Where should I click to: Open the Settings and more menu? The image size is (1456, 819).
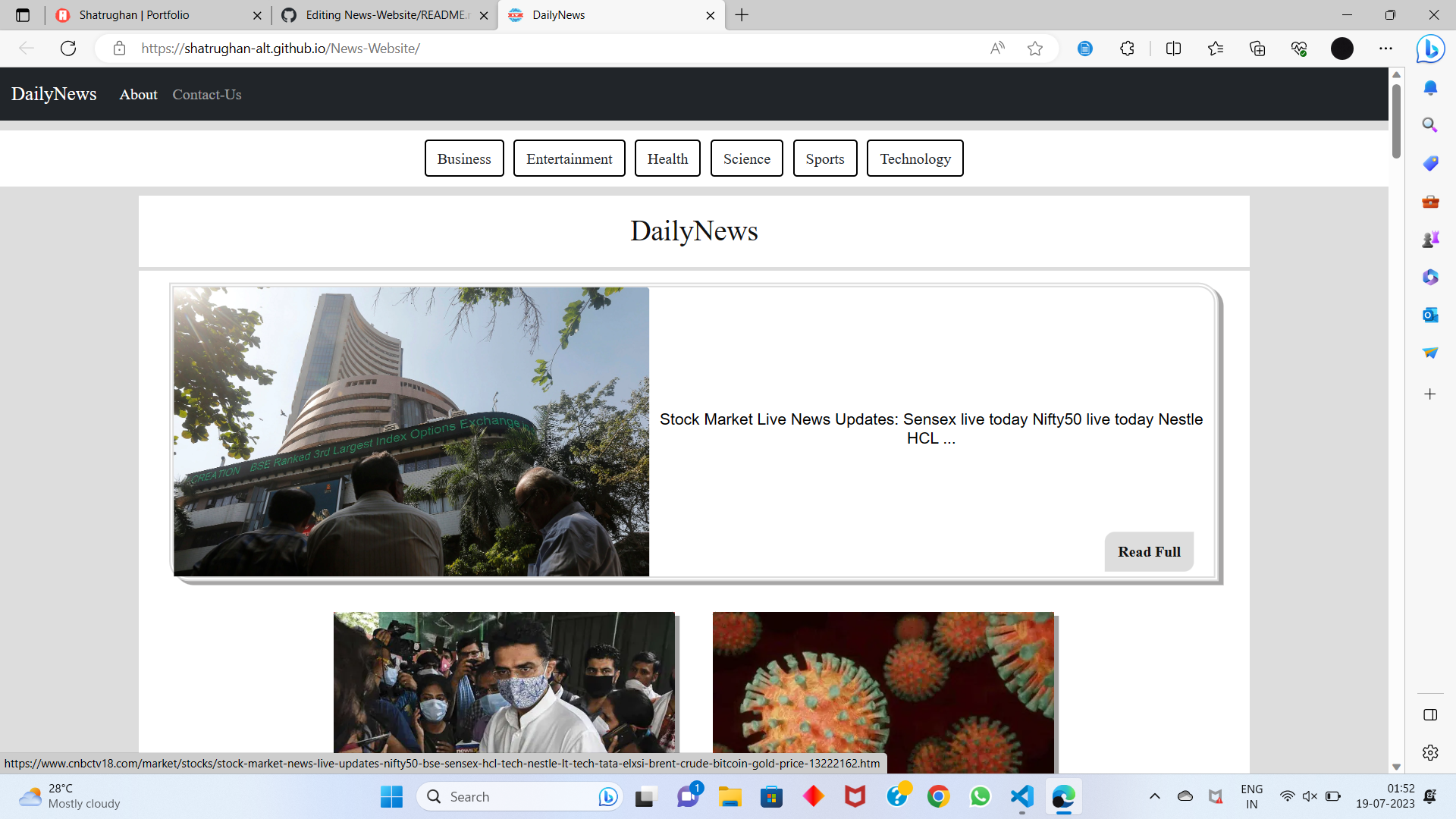(x=1387, y=48)
